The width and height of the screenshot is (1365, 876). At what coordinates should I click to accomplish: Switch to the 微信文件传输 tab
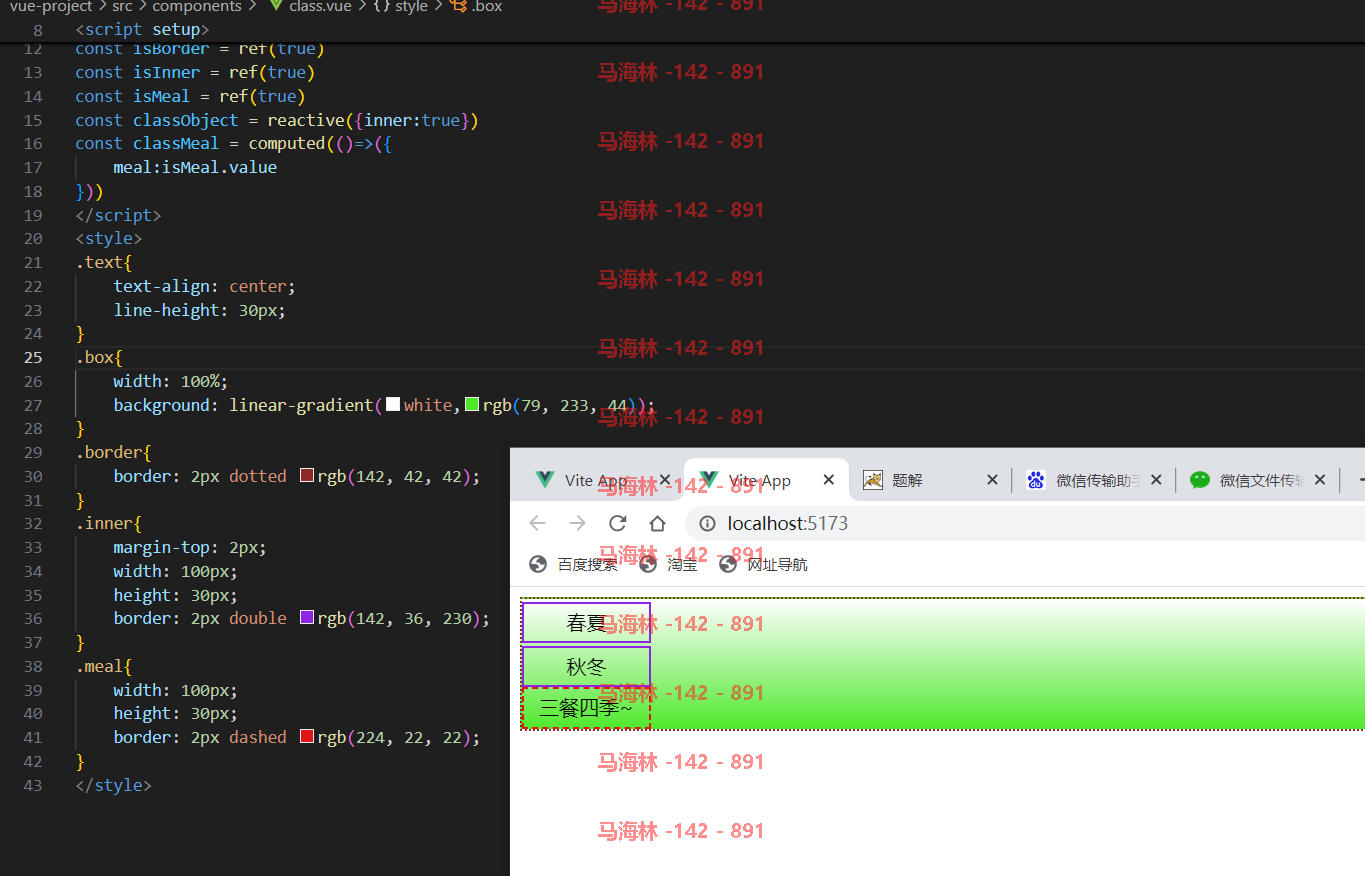click(1256, 480)
